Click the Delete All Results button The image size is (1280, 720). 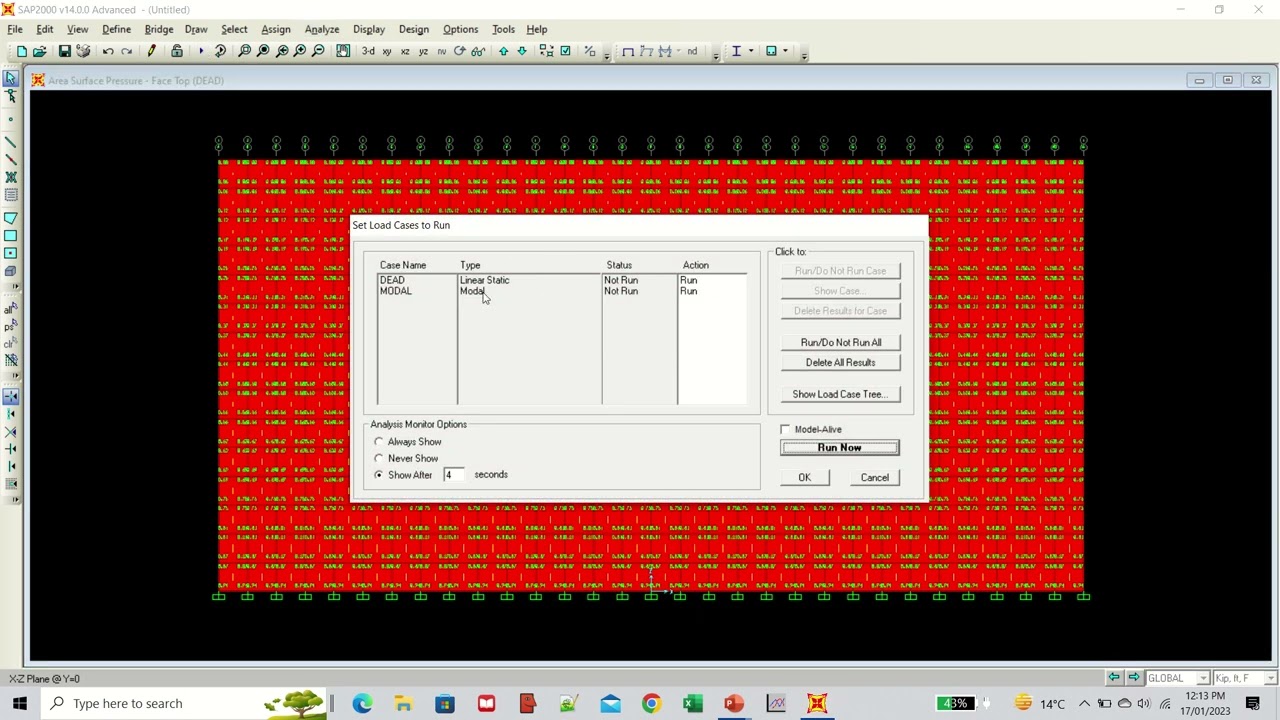pyautogui.click(x=841, y=363)
